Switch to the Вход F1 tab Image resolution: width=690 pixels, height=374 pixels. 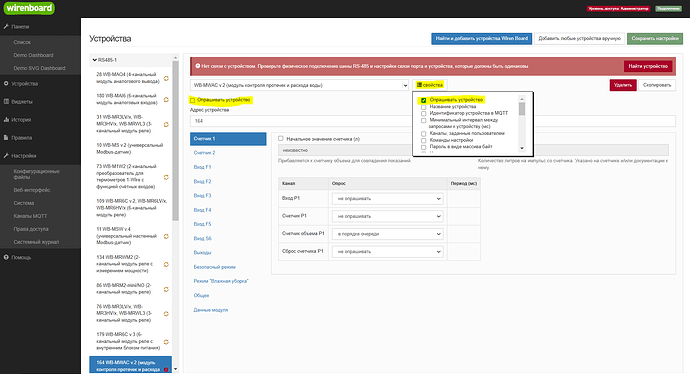[202, 167]
